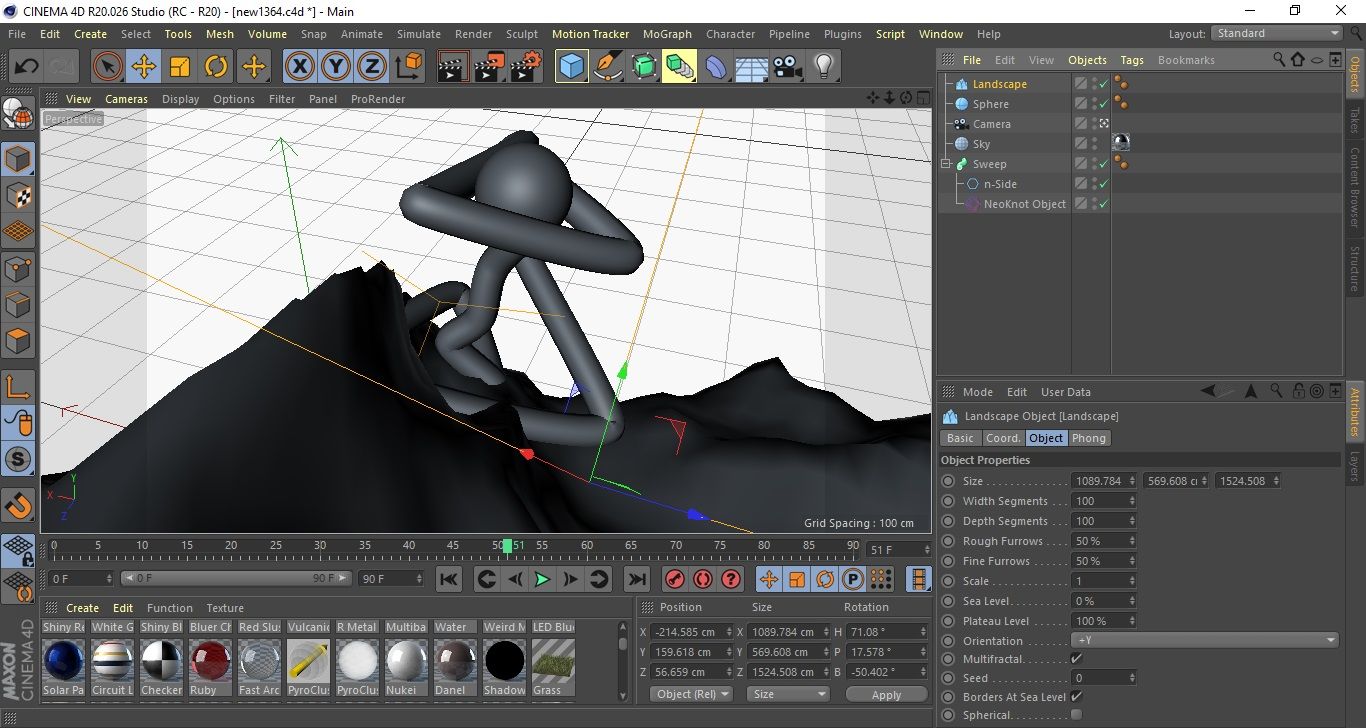
Task: Click Render View clapperboard icon
Action: pos(453,67)
